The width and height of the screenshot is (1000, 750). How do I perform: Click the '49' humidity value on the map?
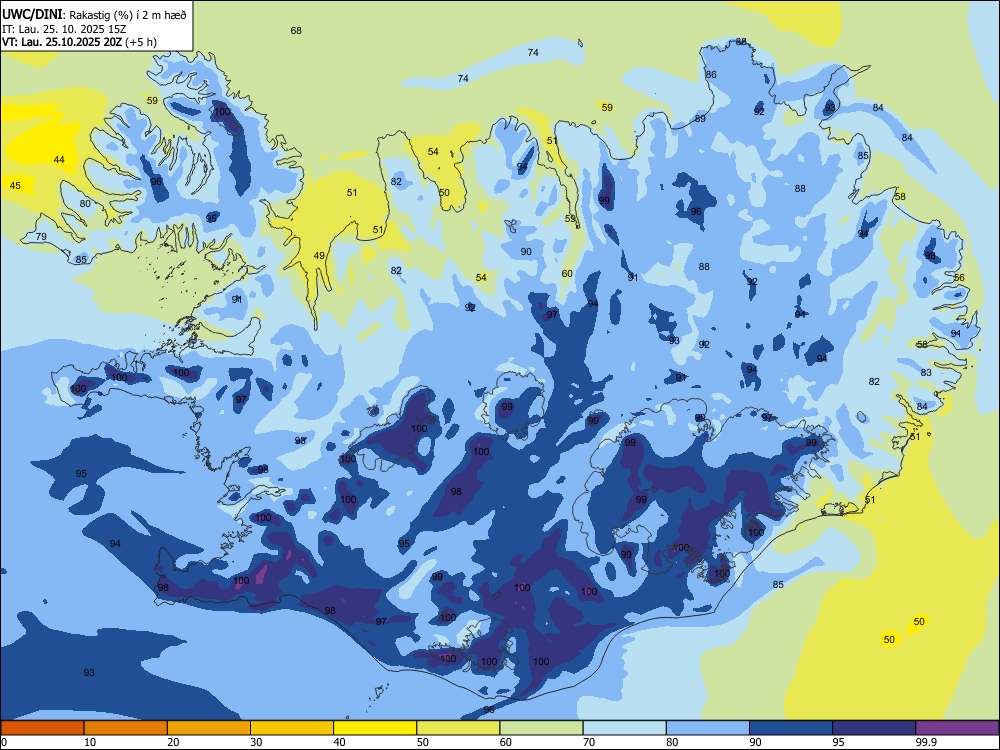[x=319, y=256]
